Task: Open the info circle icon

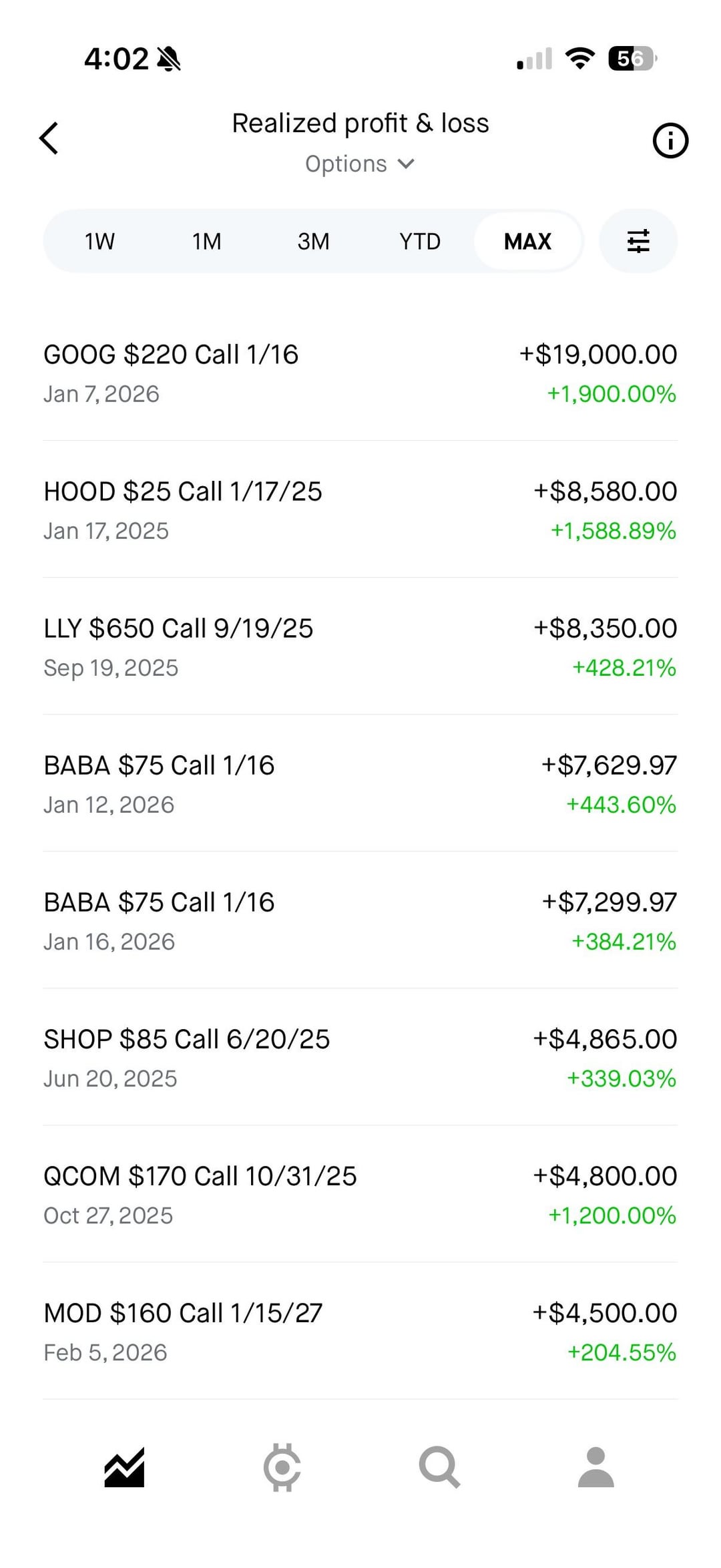Action: coord(670,141)
